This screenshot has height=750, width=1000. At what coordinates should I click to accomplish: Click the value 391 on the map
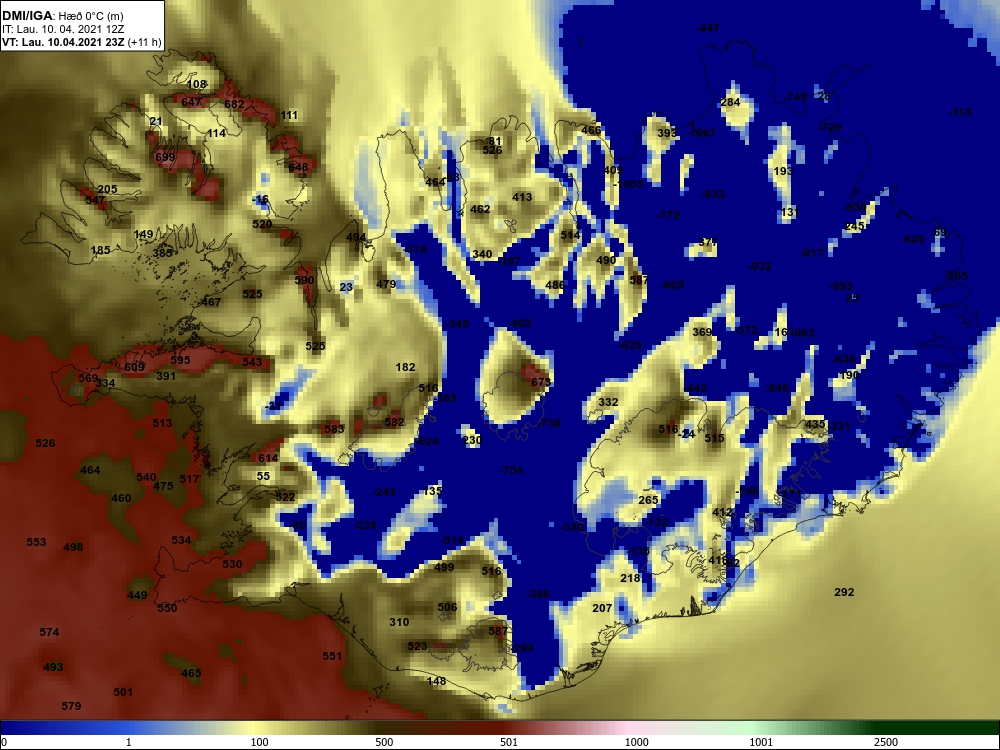166,376
